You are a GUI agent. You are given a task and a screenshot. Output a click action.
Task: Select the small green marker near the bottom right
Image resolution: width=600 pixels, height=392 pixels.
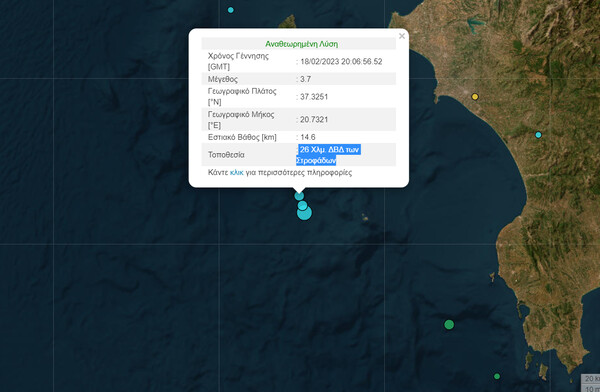(497, 376)
